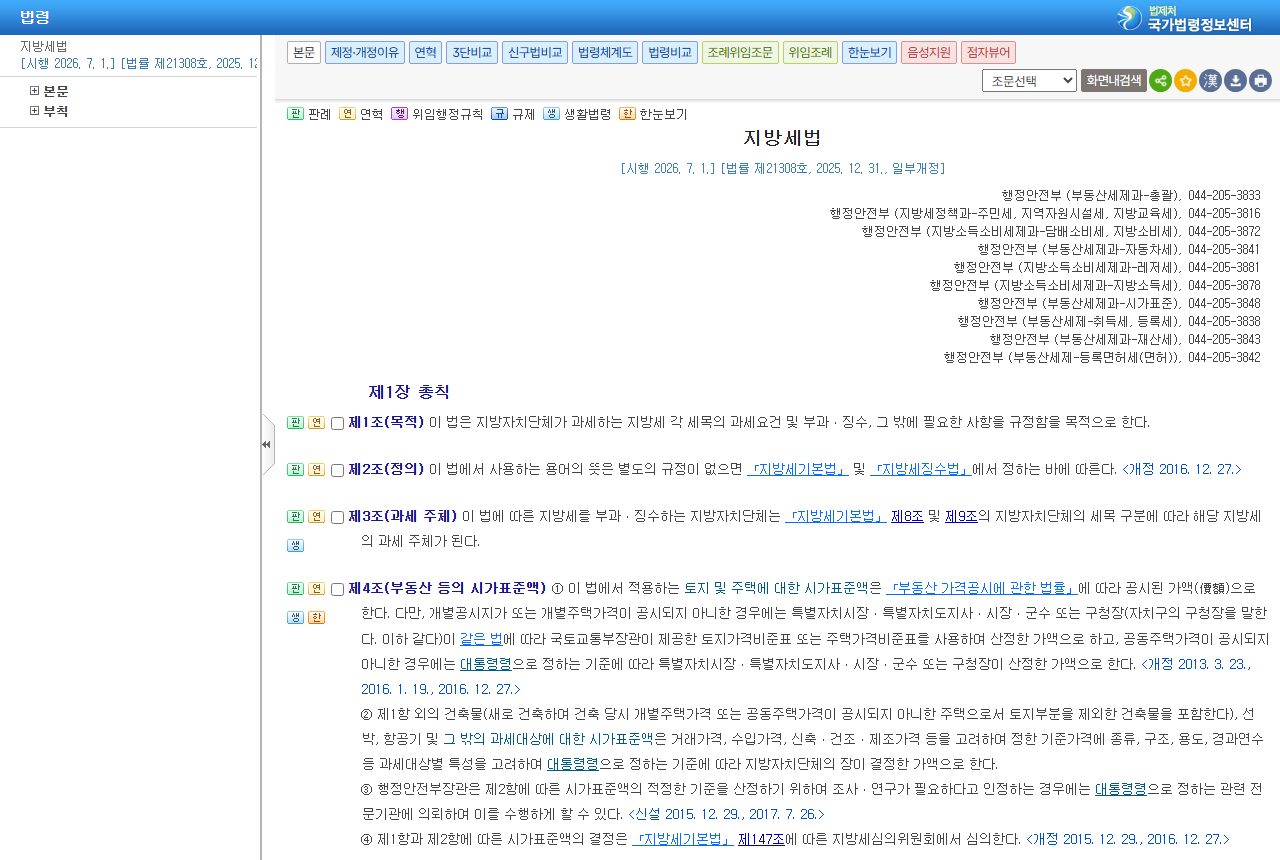Screen dimensions: 1280x860
Task: Open the 조문선택 dropdown
Action: pyautogui.click(x=1029, y=81)
